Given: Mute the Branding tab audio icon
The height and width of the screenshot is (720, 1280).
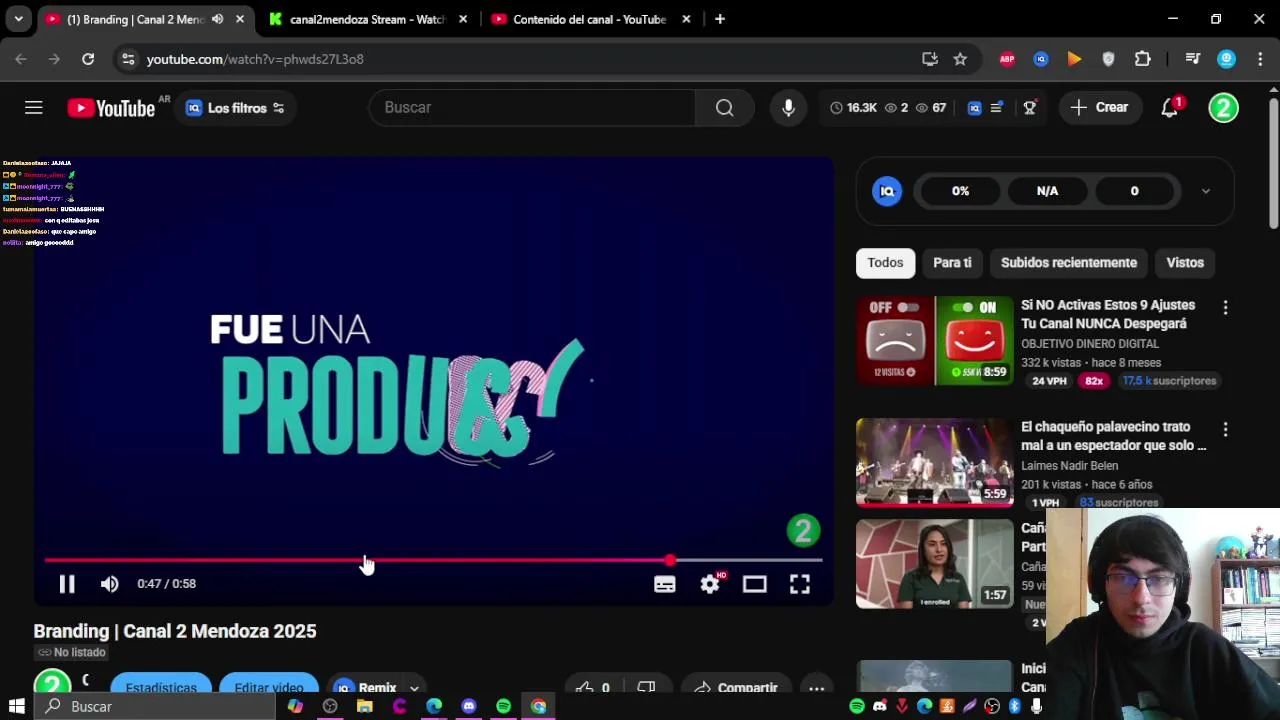Looking at the screenshot, I should tap(217, 19).
